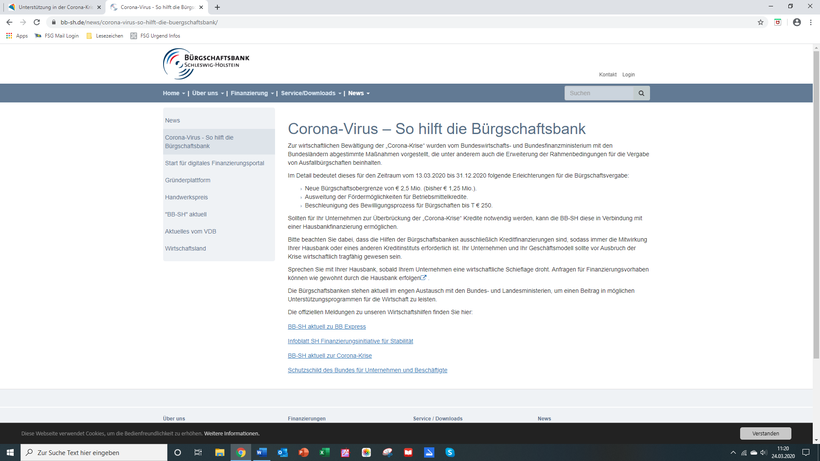The image size is (820, 461).
Task: Expand the Über uns navigation menu
Action: 208,93
